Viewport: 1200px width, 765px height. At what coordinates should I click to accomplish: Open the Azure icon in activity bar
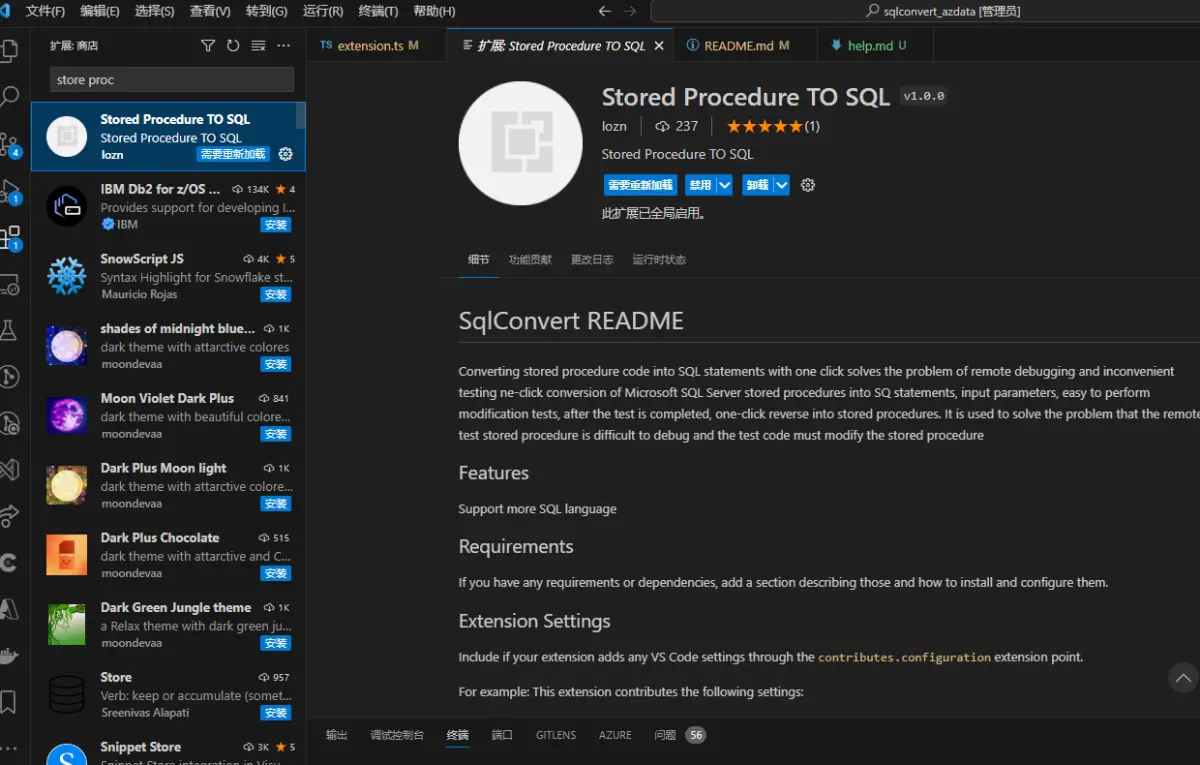(9, 608)
